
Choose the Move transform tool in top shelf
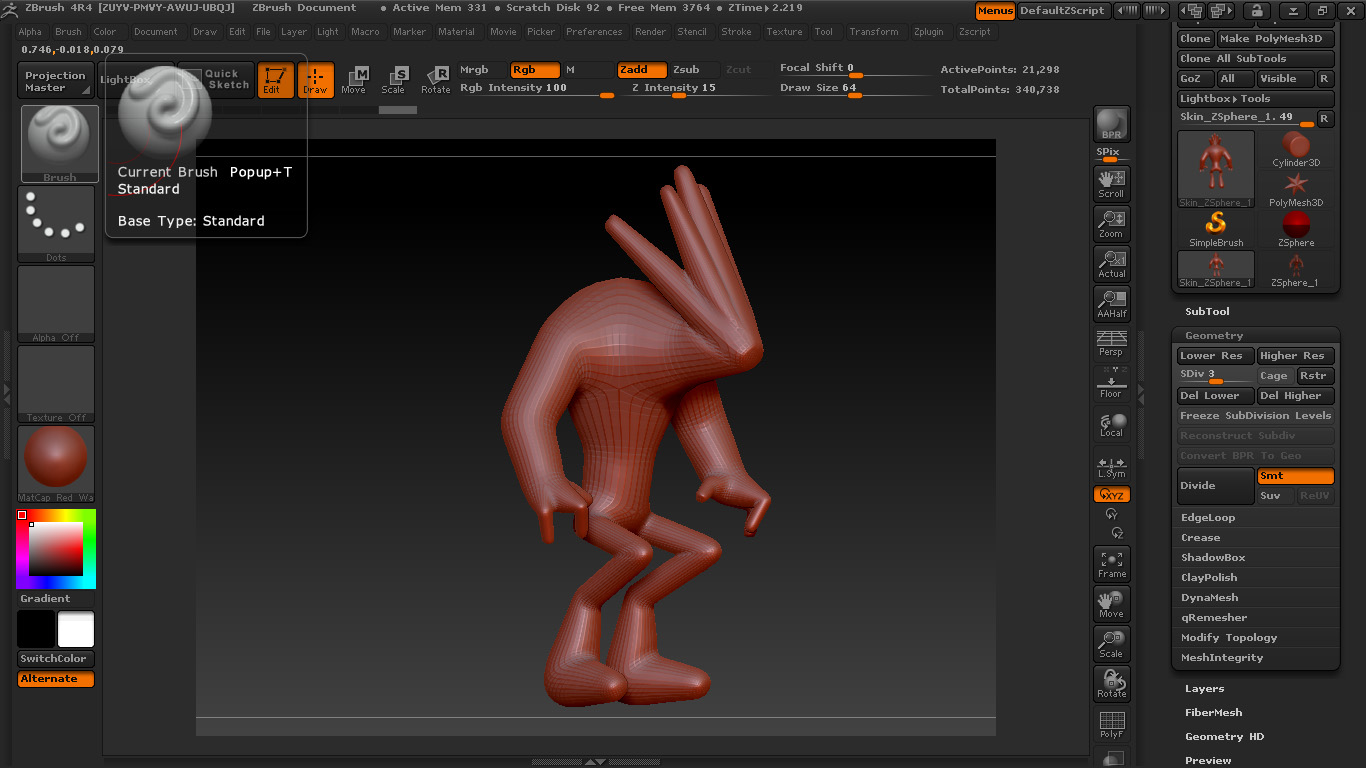pyautogui.click(x=353, y=80)
